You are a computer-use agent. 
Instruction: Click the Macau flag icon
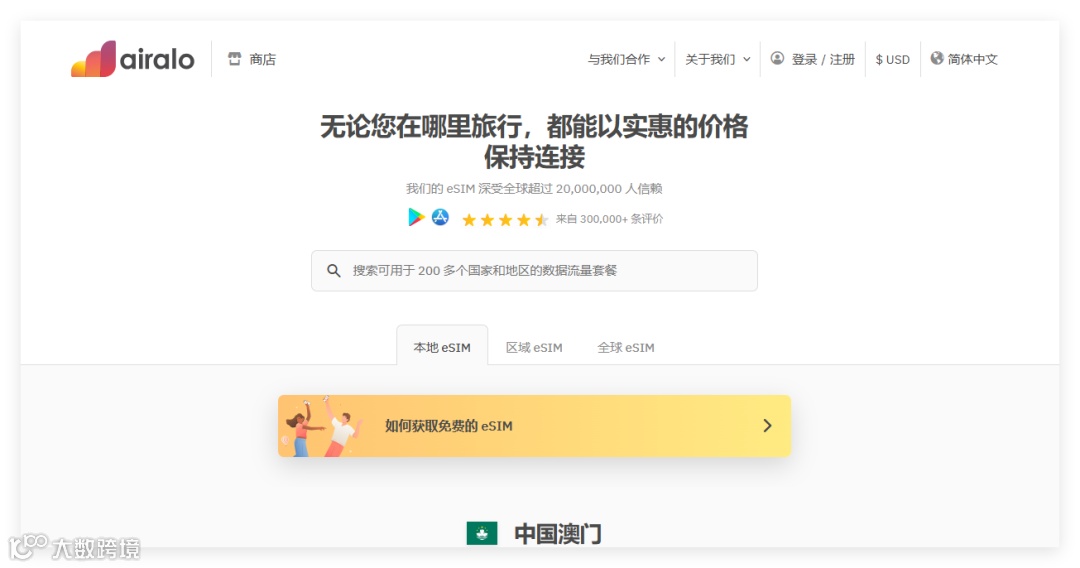pyautogui.click(x=481, y=533)
